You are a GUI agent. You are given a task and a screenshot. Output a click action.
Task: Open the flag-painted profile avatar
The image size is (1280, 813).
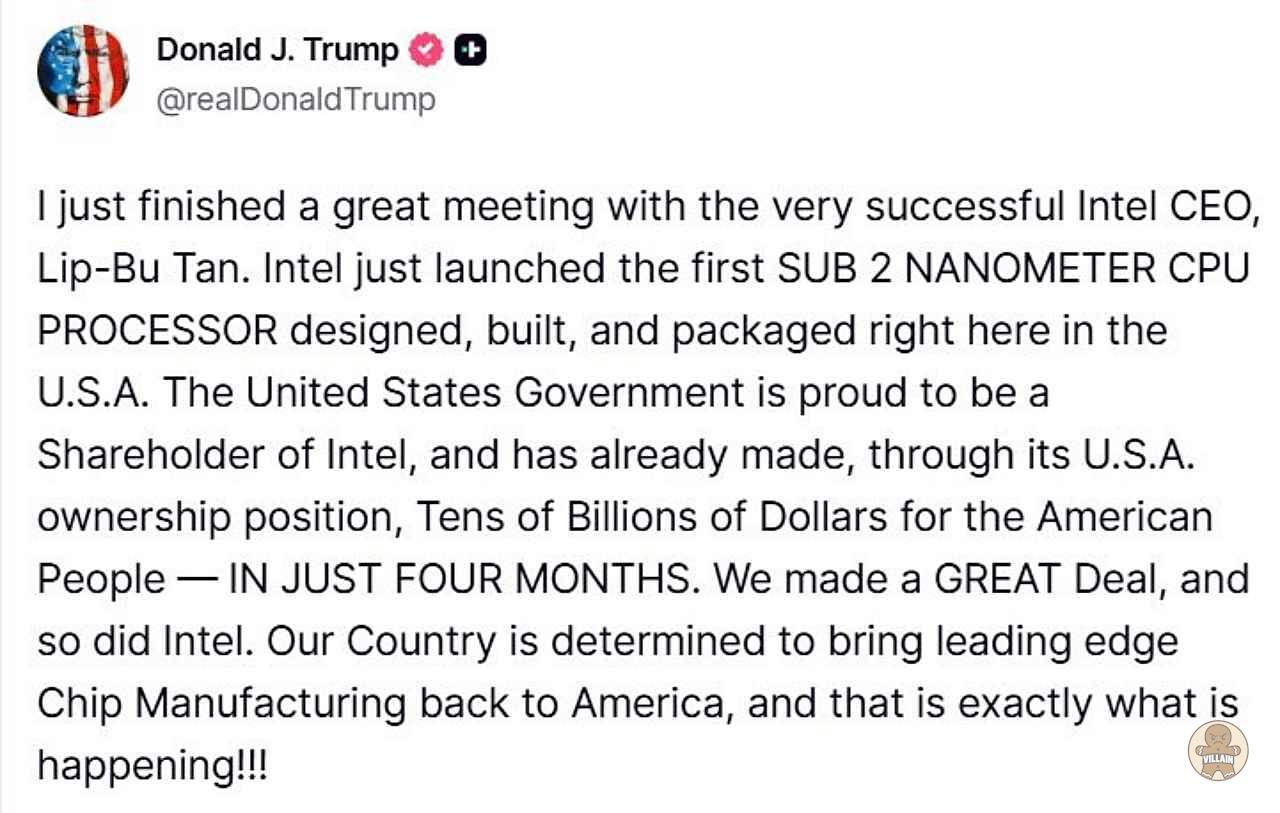point(82,71)
